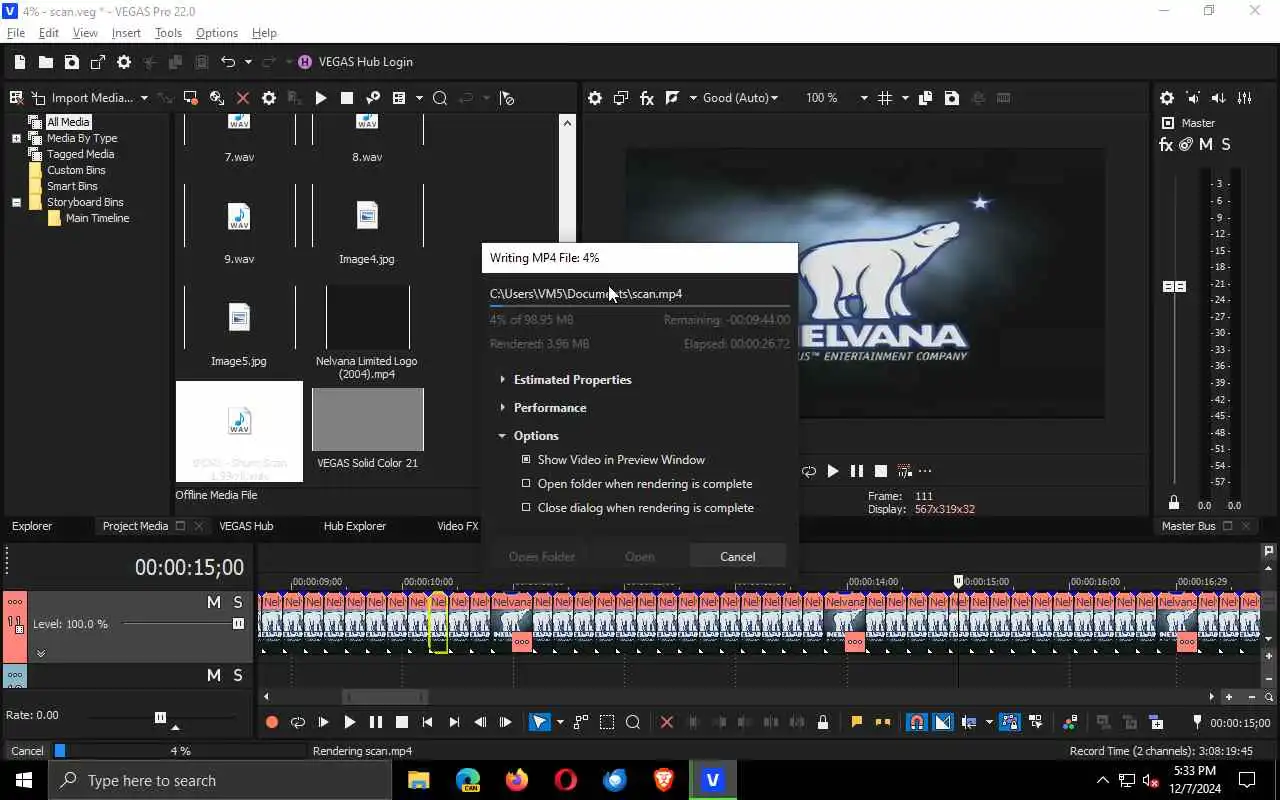Screen dimensions: 1280x800
Task: Solo the video track with S button
Action: (x=238, y=602)
